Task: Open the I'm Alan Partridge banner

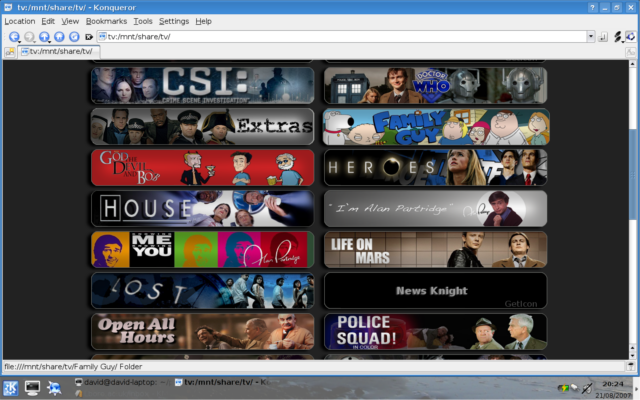Action: tap(436, 209)
